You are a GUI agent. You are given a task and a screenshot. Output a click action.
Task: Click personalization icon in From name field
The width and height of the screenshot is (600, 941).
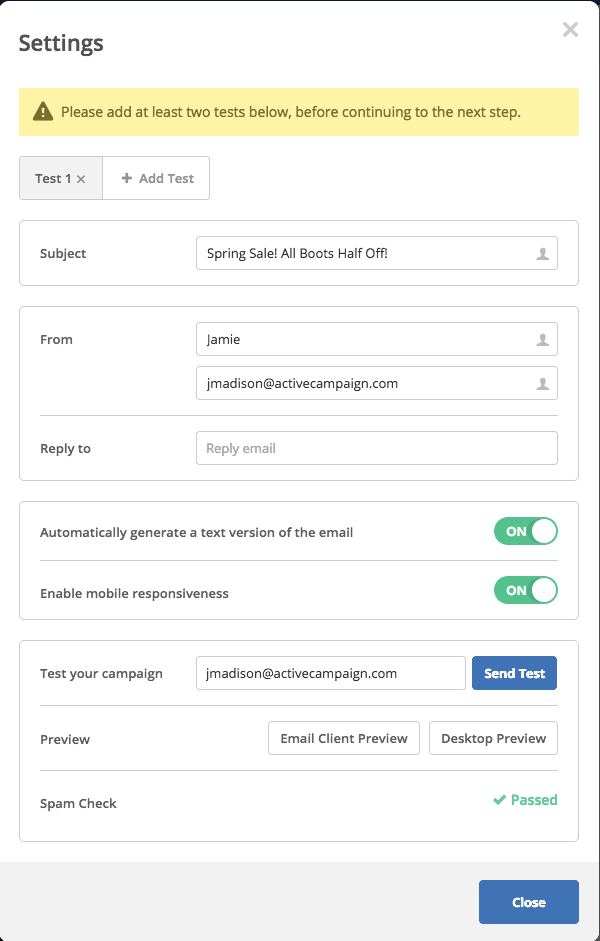coord(542,340)
